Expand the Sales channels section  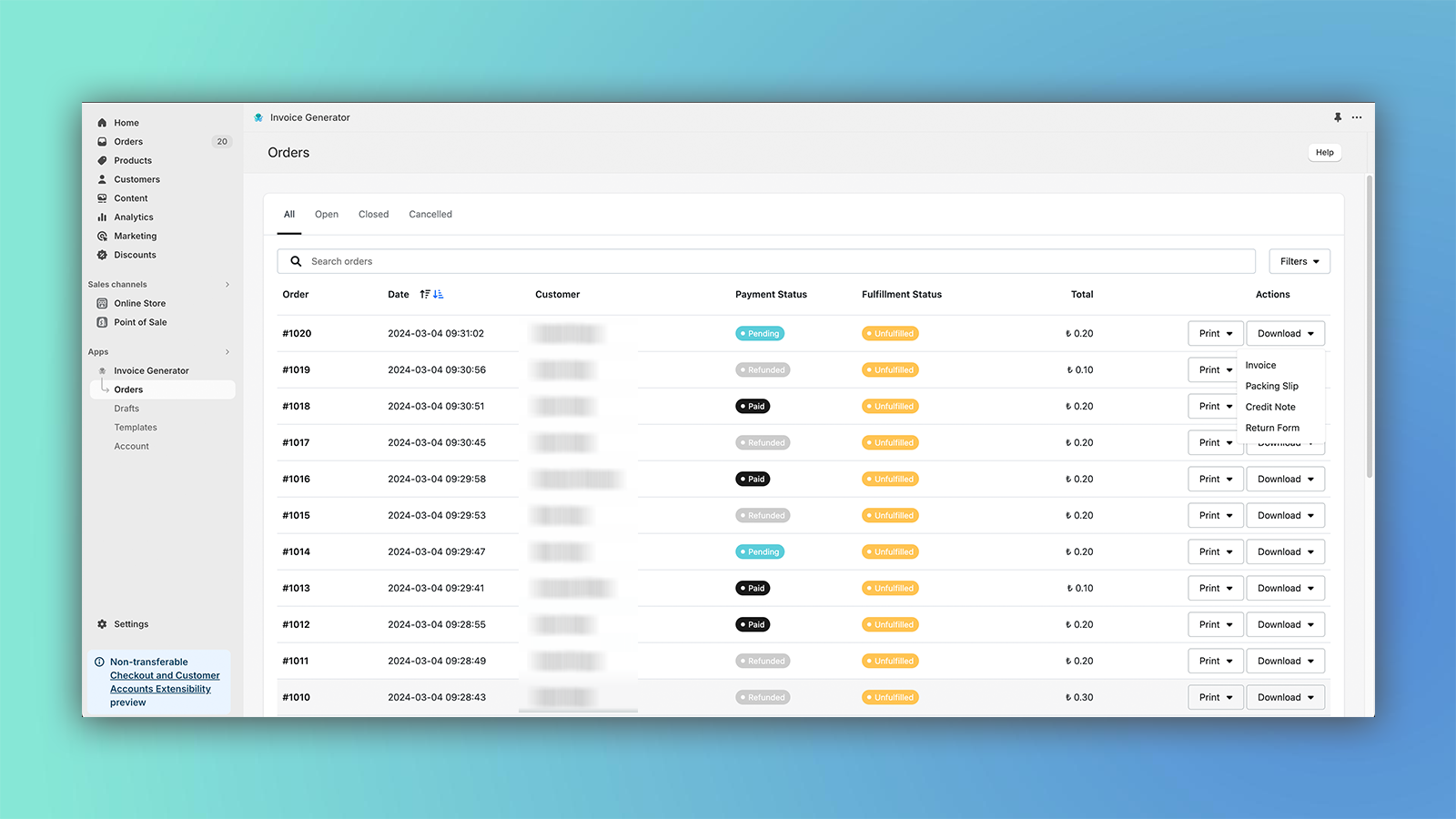click(227, 285)
